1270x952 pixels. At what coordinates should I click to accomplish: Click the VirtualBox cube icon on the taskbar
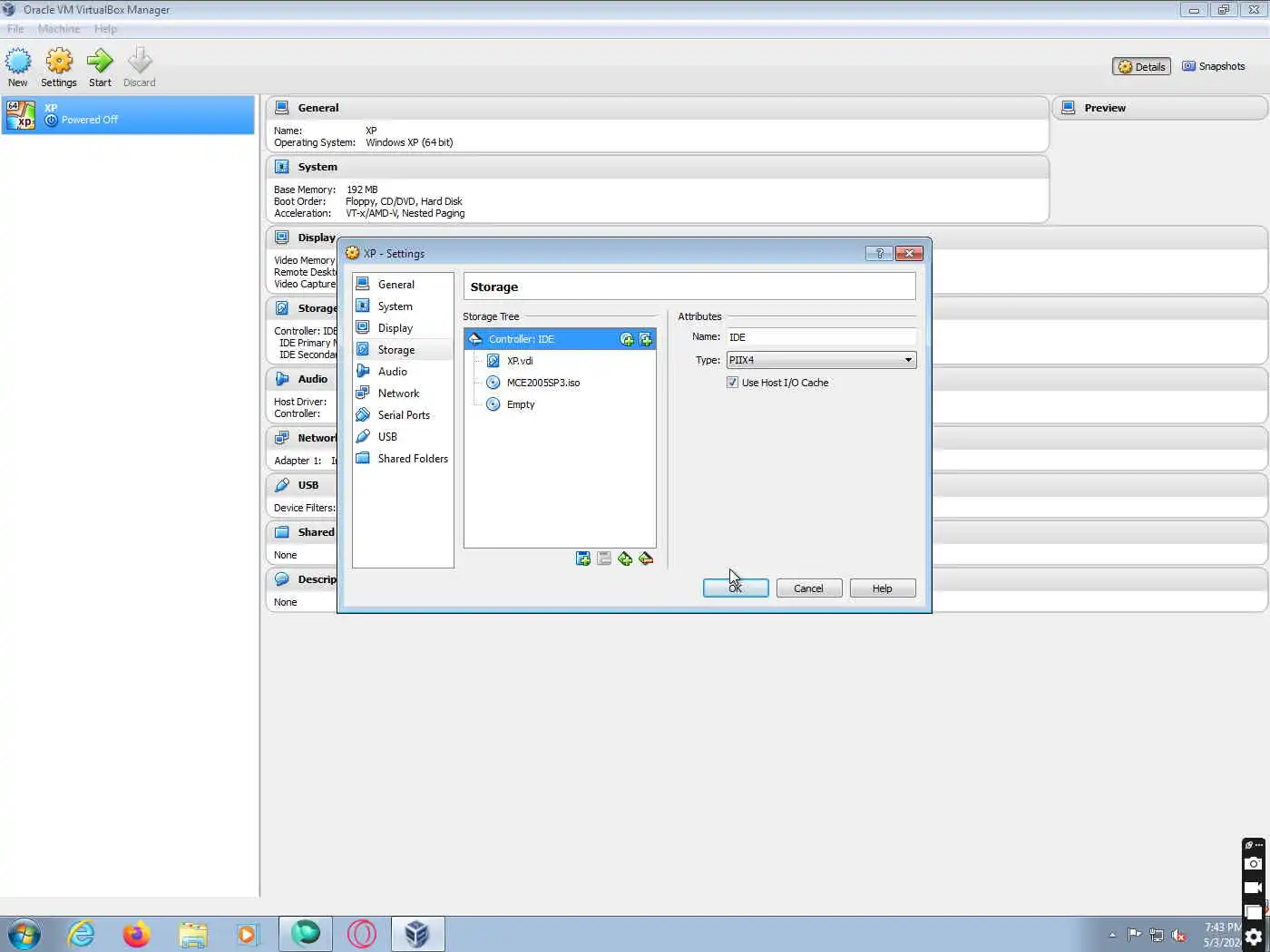[x=417, y=934]
